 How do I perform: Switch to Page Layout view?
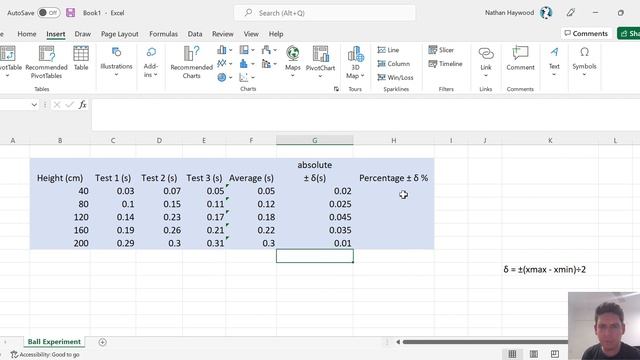[533, 354]
